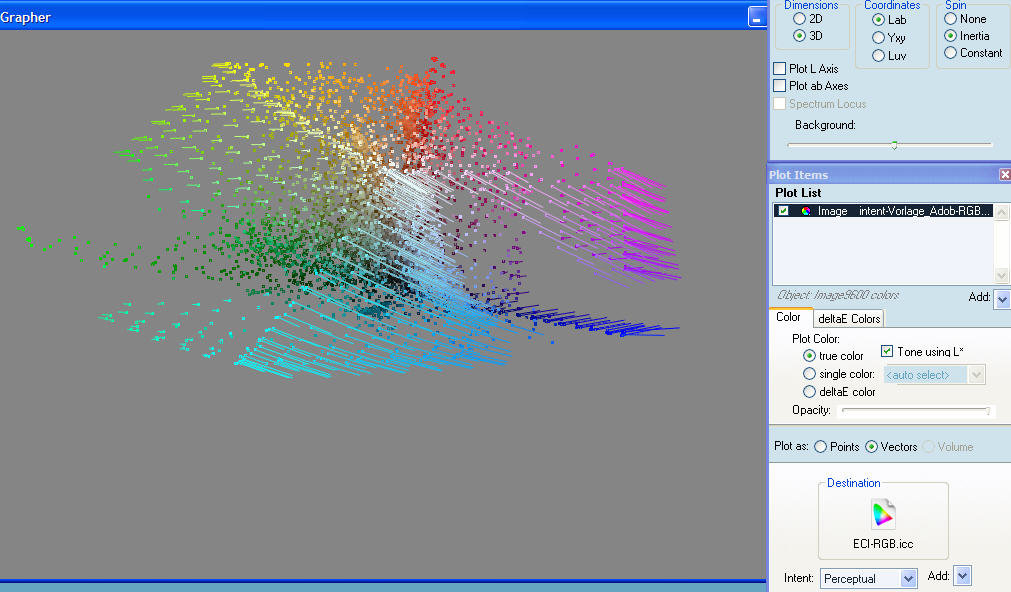1011x592 pixels.
Task: Enable the Plot L Axis checkbox
Action: 780,69
